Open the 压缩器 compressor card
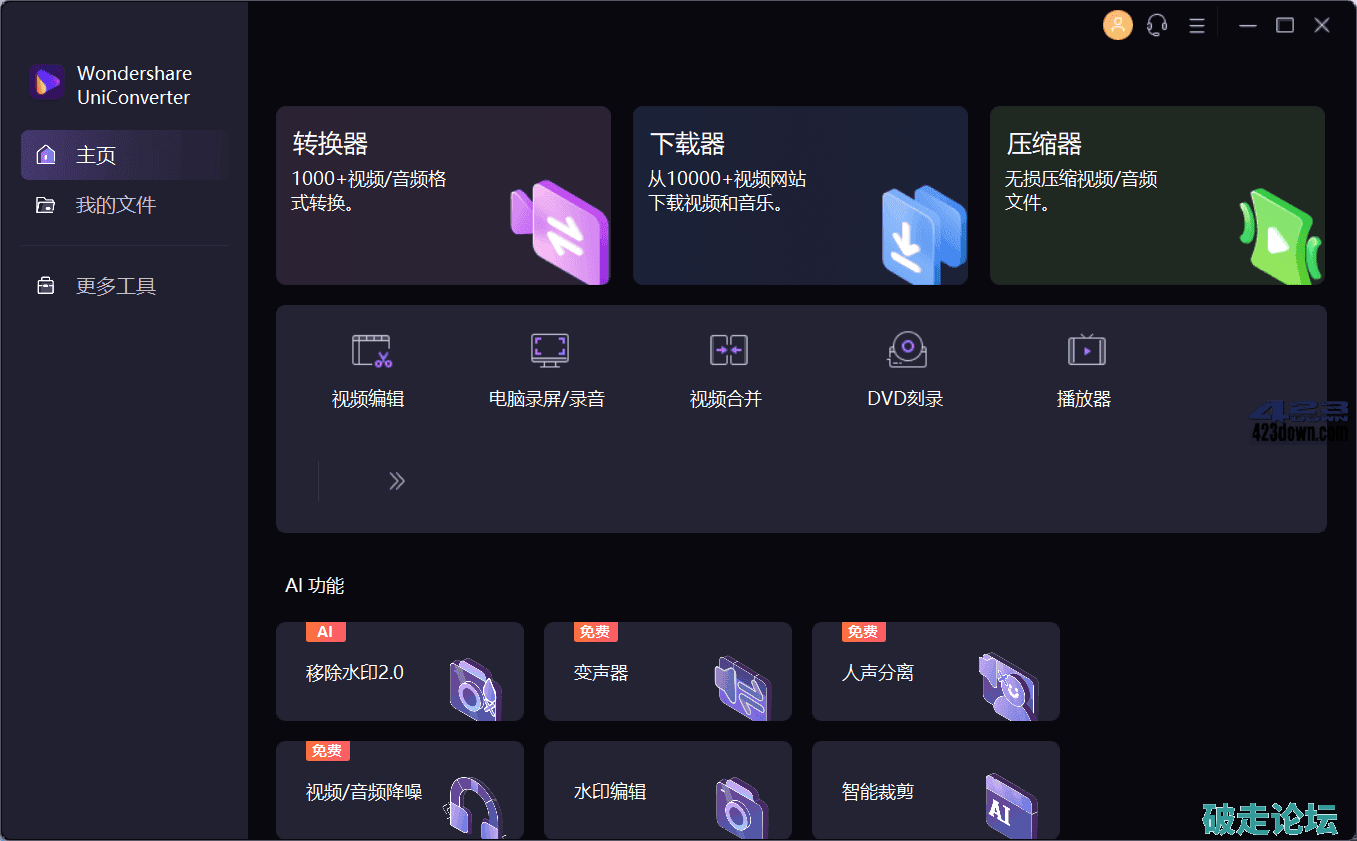1357x841 pixels. pyautogui.click(x=1157, y=196)
